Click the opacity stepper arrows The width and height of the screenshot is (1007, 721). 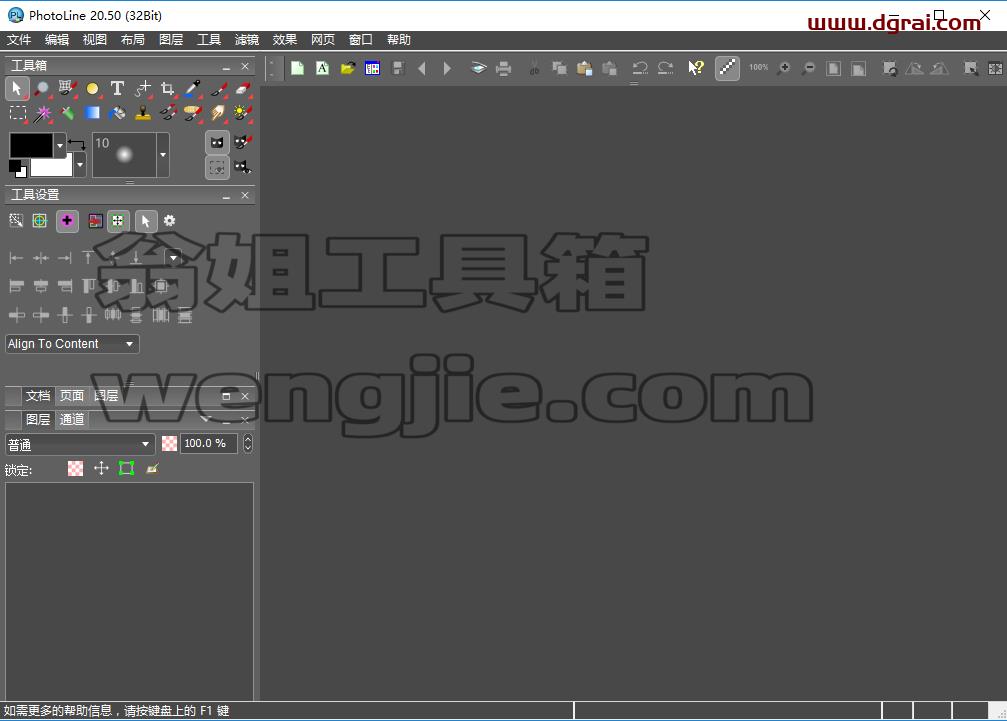(248, 443)
